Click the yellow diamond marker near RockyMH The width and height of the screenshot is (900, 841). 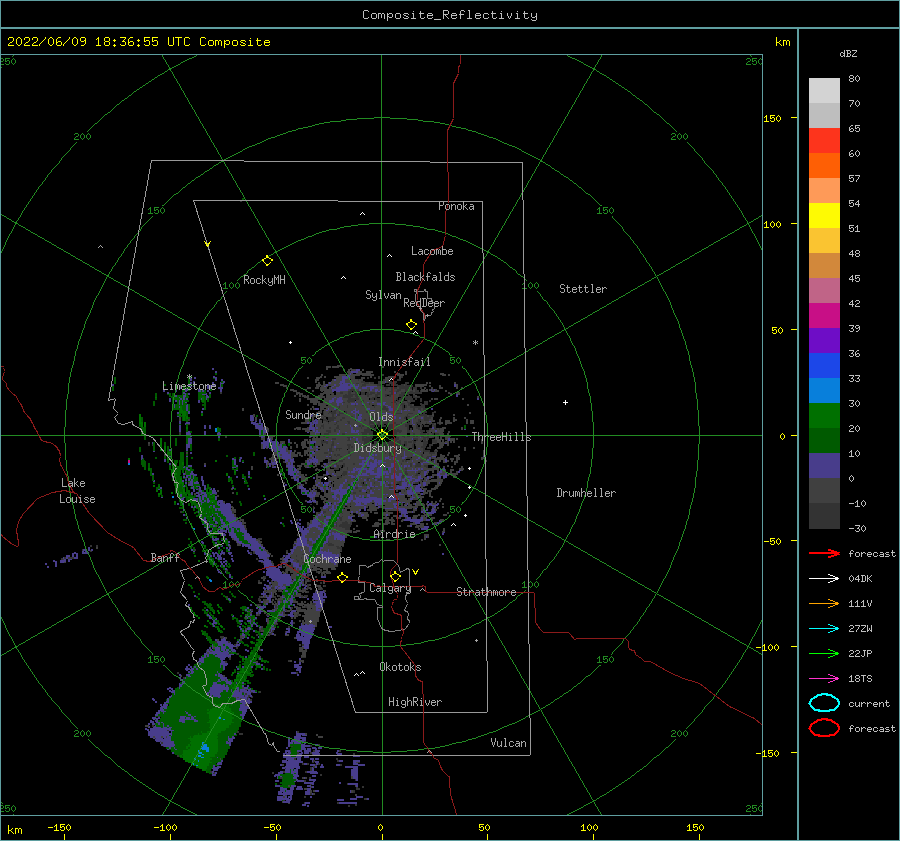coord(267,261)
